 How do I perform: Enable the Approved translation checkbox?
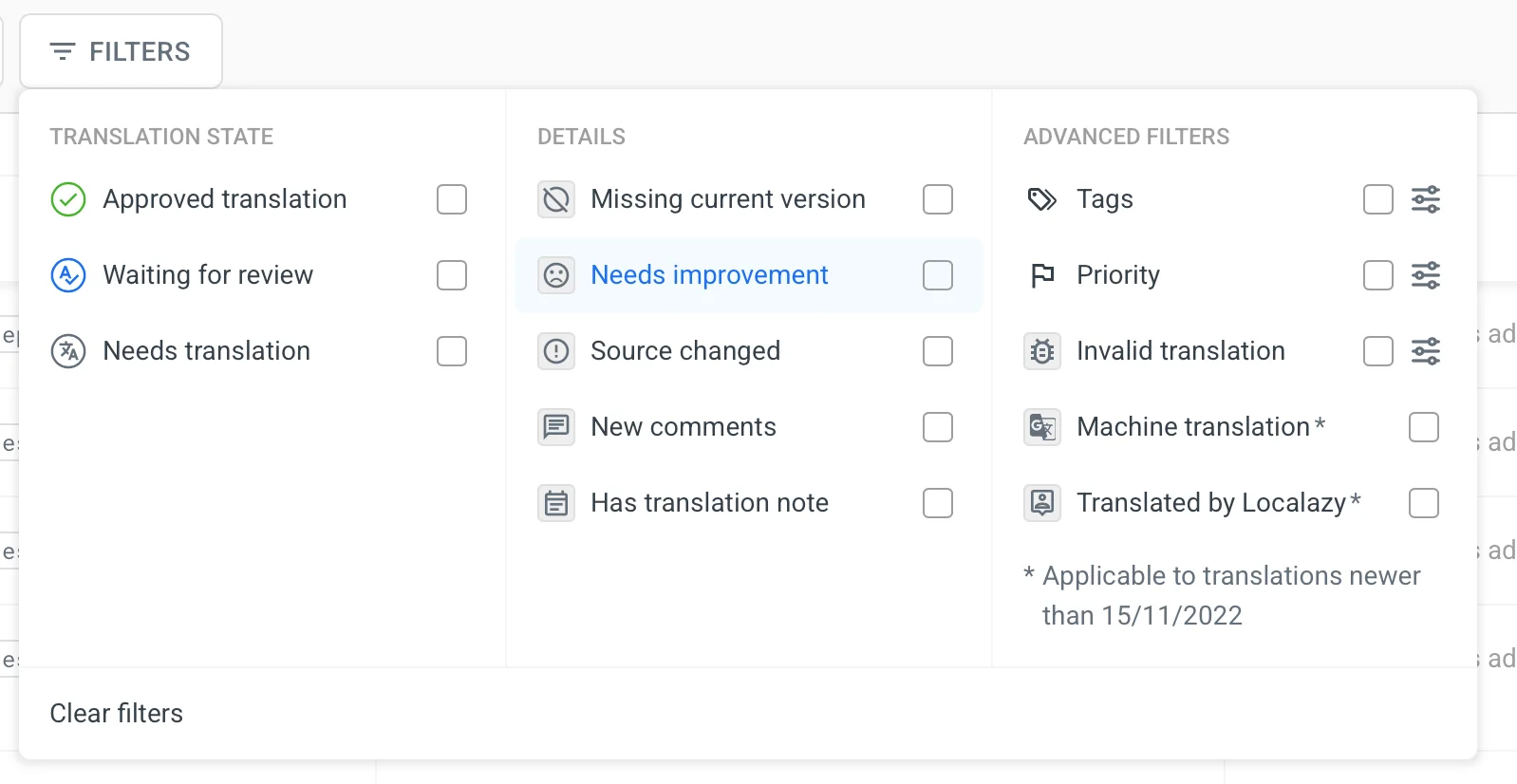[x=452, y=199]
